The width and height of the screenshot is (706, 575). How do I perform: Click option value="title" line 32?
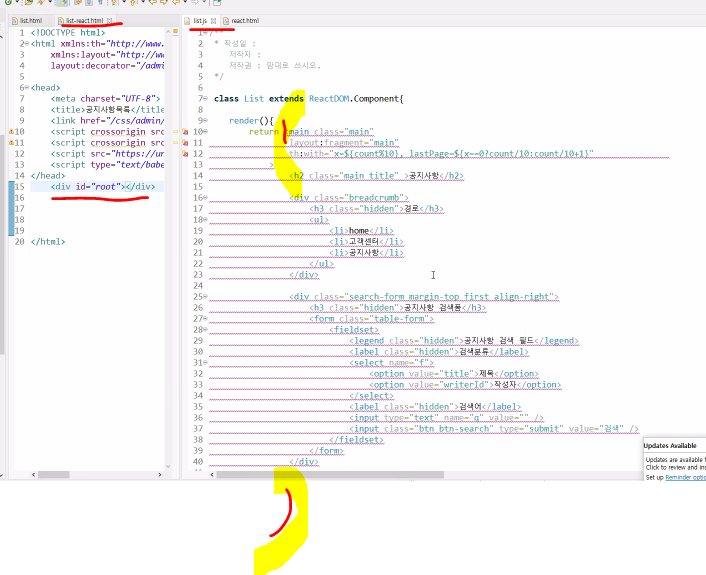pyautogui.click(x=453, y=374)
